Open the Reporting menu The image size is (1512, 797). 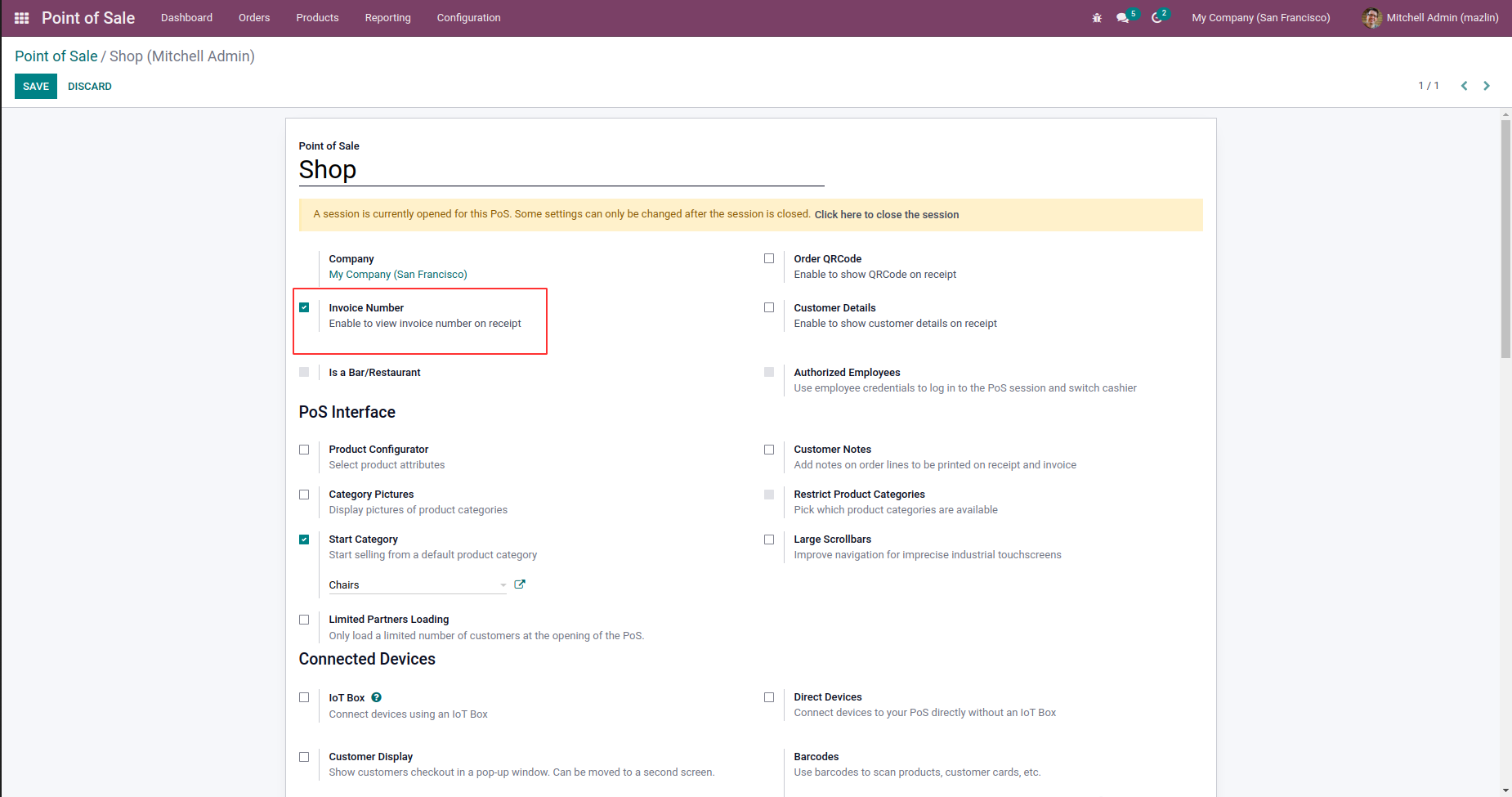click(x=387, y=18)
